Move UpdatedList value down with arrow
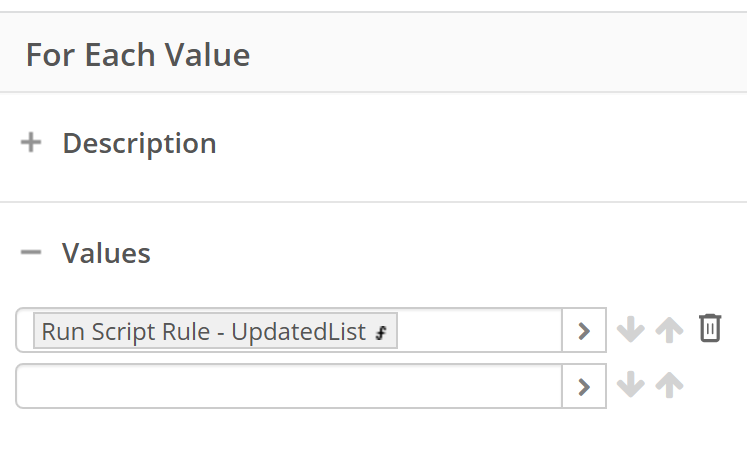This screenshot has height=457, width=747. [631, 330]
